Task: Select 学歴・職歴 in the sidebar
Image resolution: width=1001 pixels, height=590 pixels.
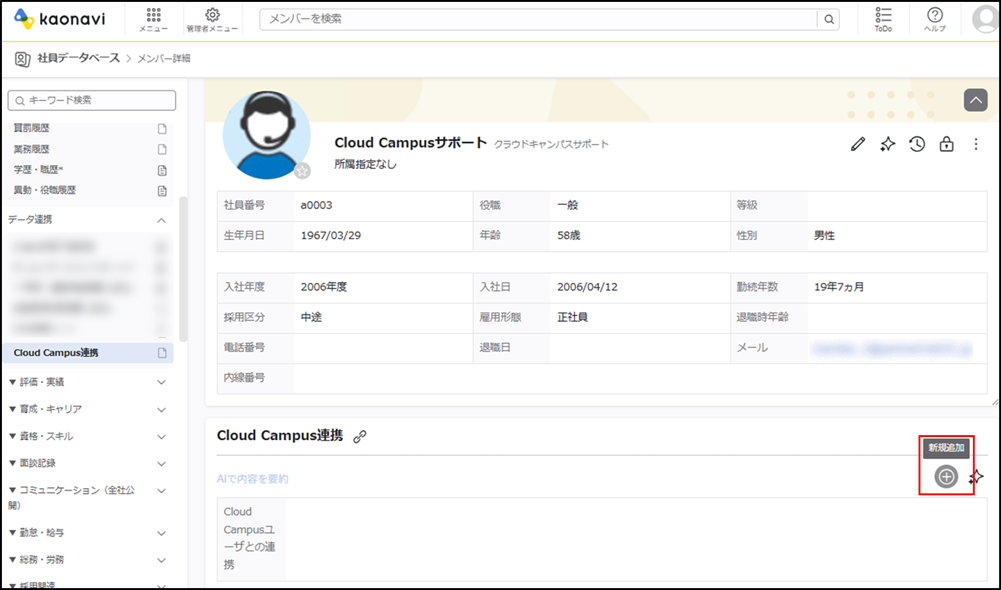Action: [x=38, y=170]
